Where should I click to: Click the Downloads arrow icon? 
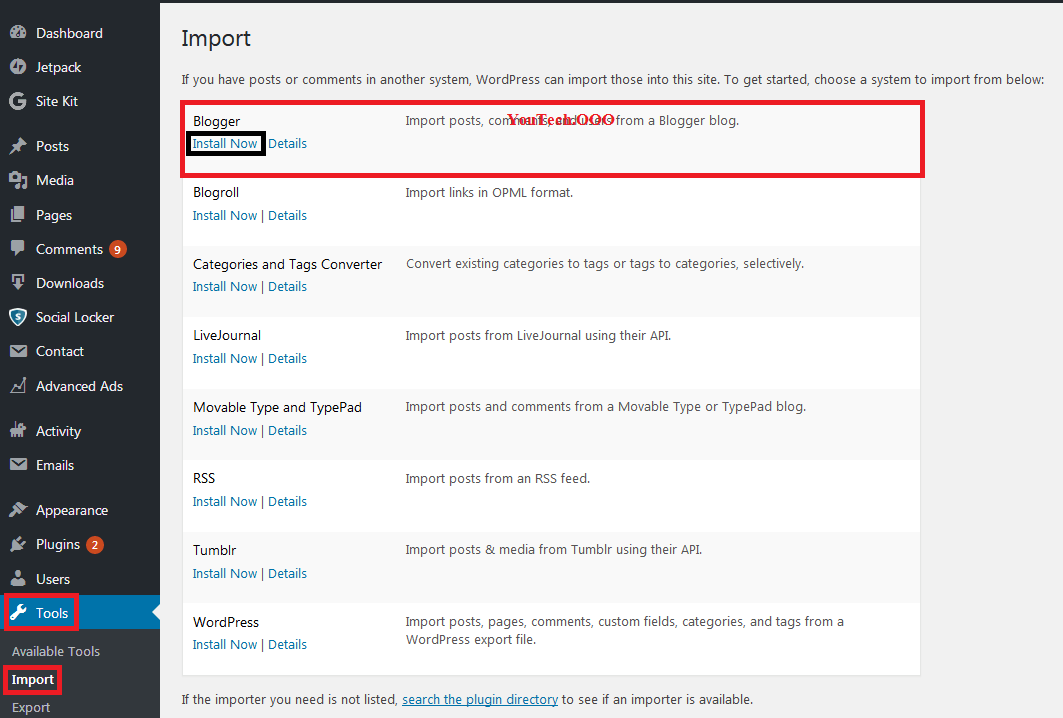coord(18,283)
